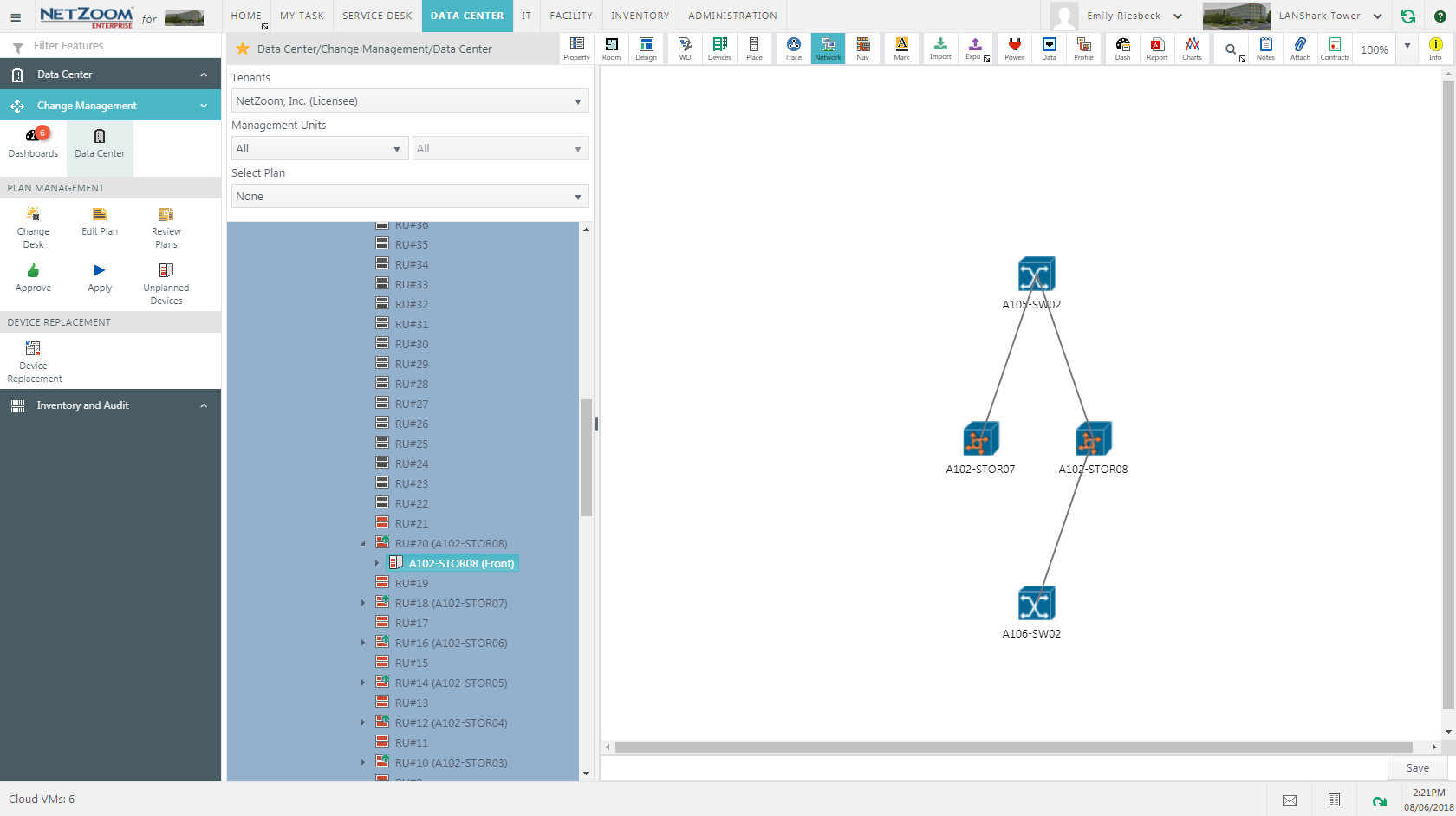Open the Select Plan dropdown
Screen dimensions: 1456x816
pos(410,197)
